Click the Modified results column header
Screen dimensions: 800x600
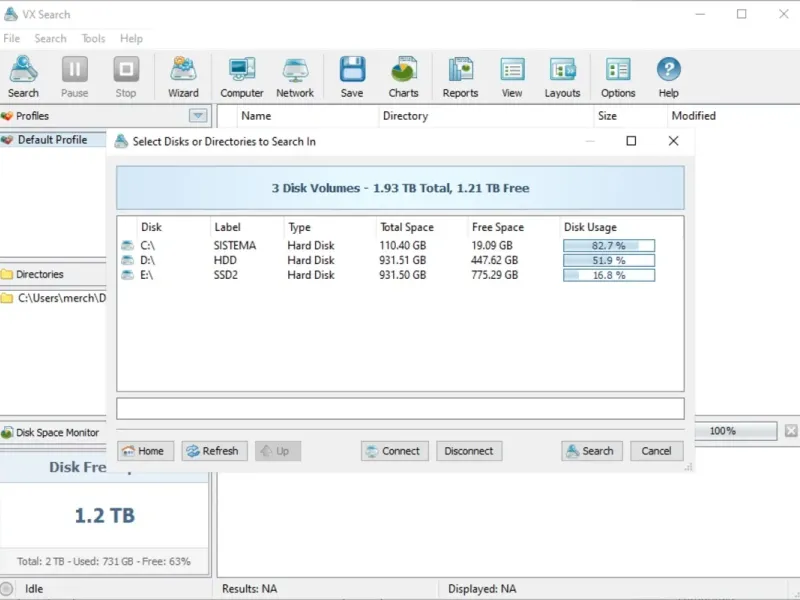(733, 116)
